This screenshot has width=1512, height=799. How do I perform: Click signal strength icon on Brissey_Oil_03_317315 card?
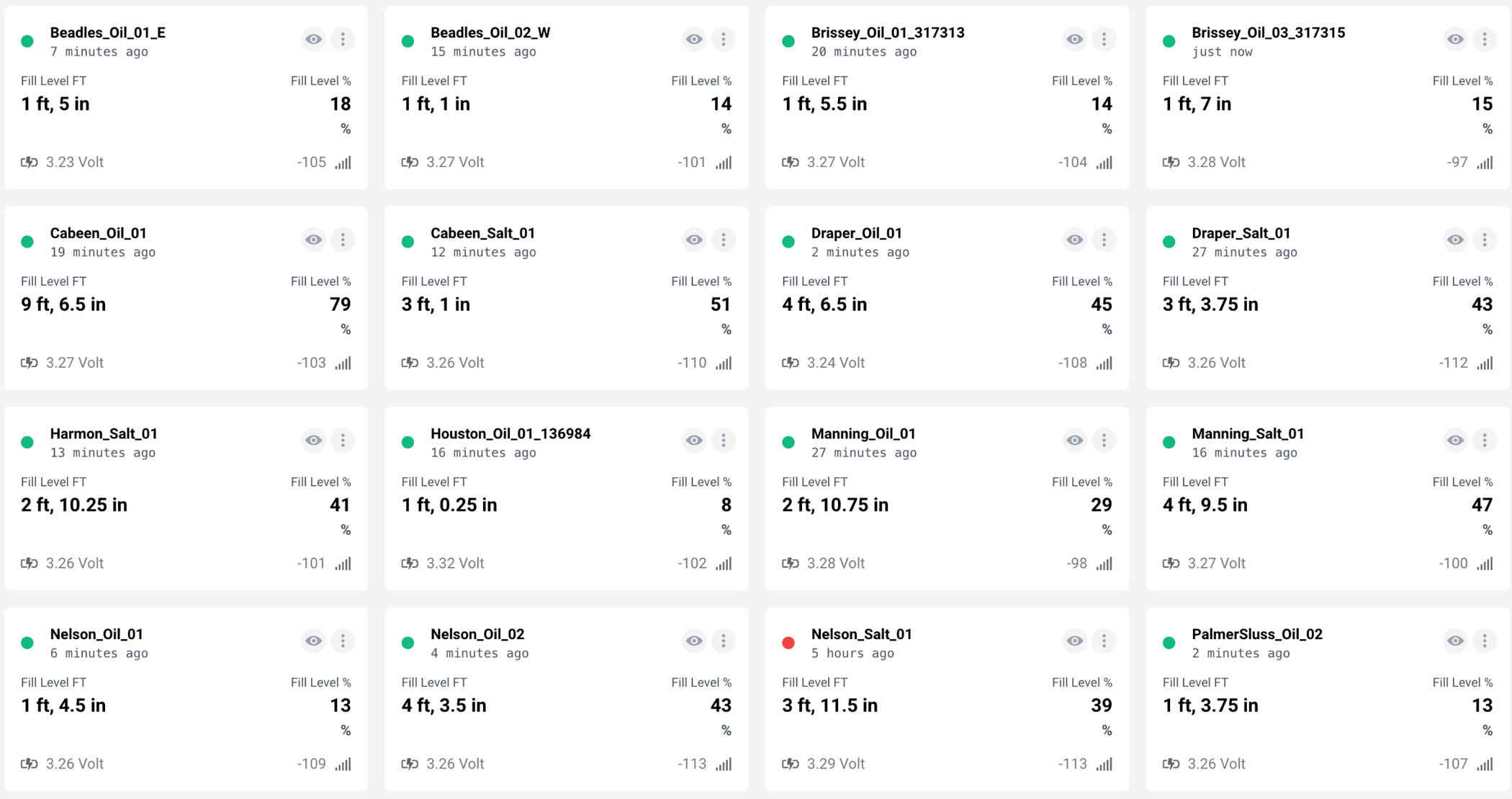pos(1485,163)
